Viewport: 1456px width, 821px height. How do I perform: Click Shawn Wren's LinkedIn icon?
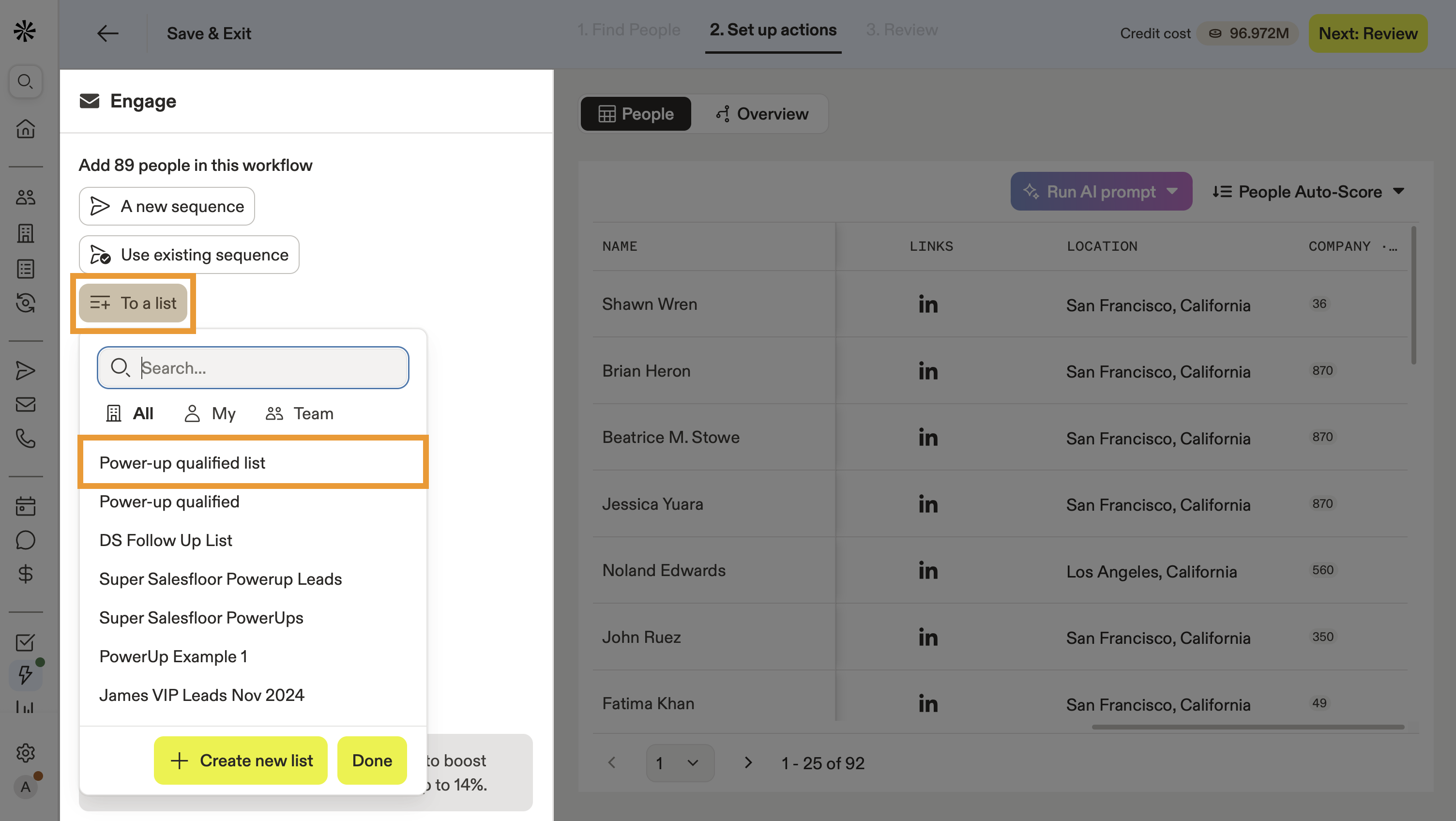(x=928, y=305)
